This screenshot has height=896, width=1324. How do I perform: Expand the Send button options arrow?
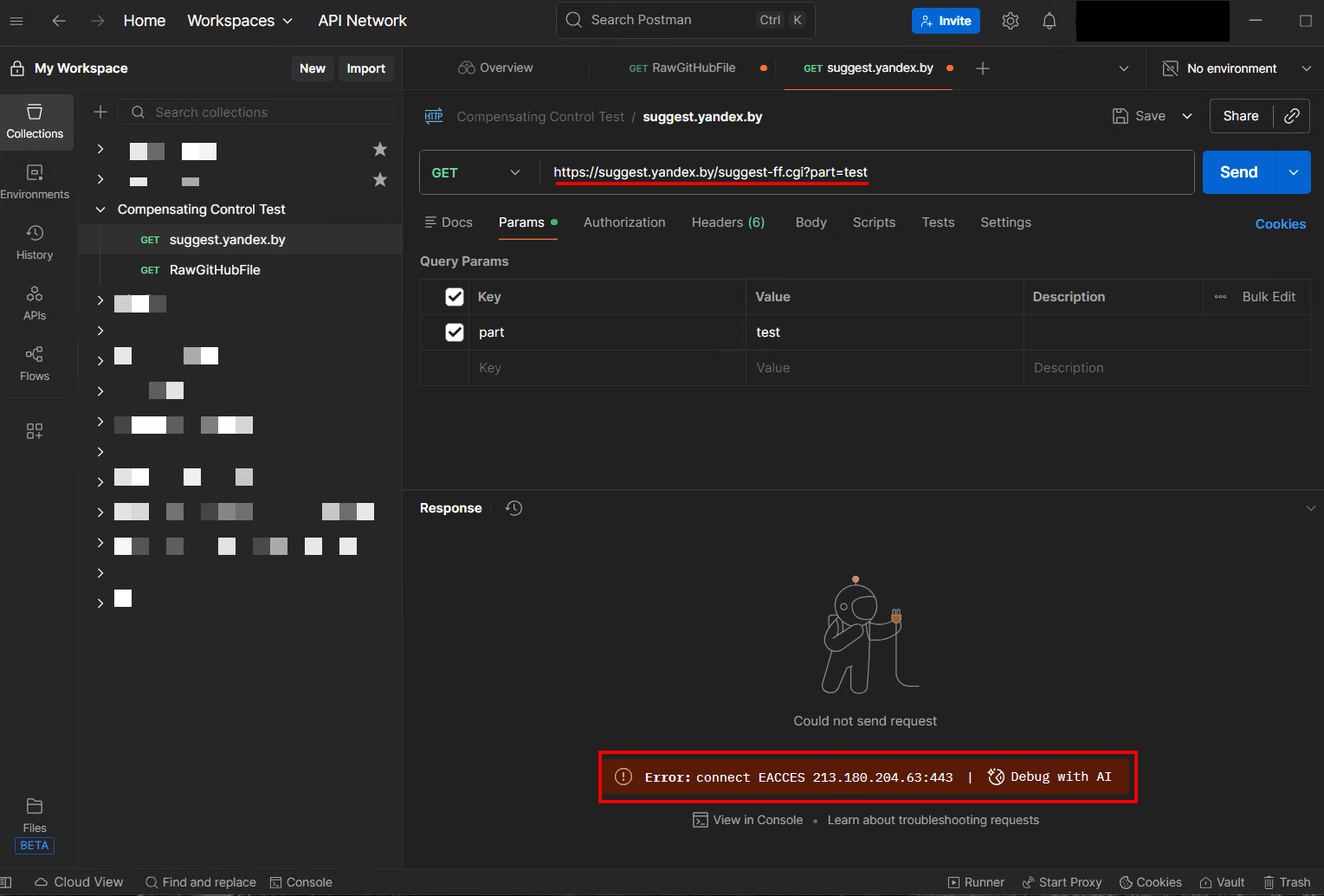tap(1293, 172)
